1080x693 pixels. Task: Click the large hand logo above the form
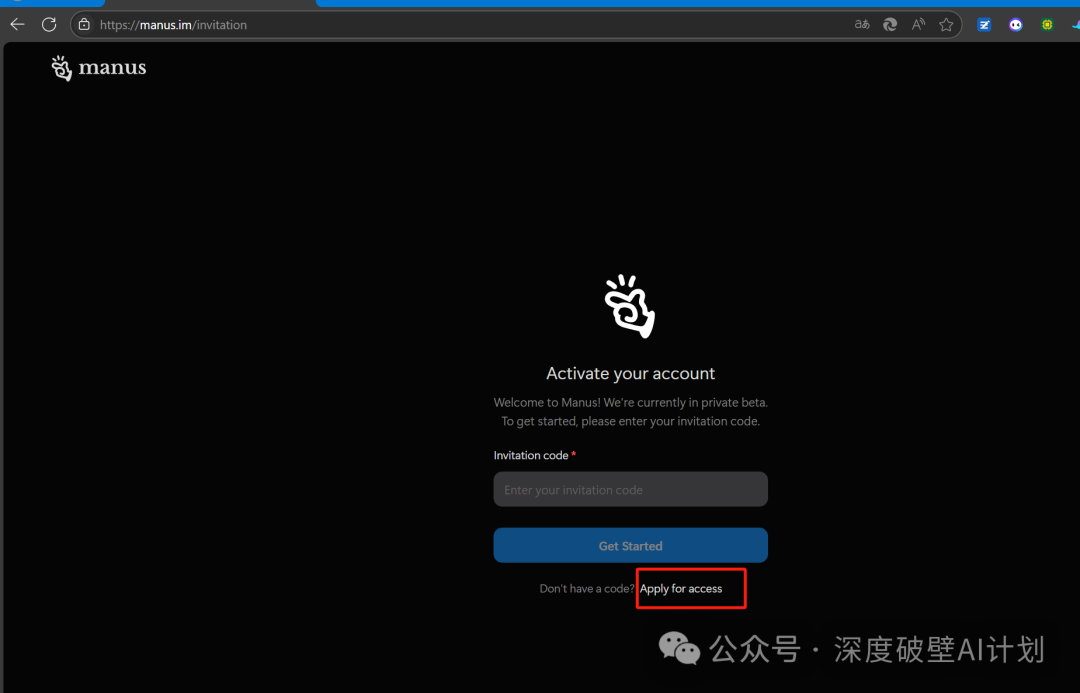pos(630,306)
